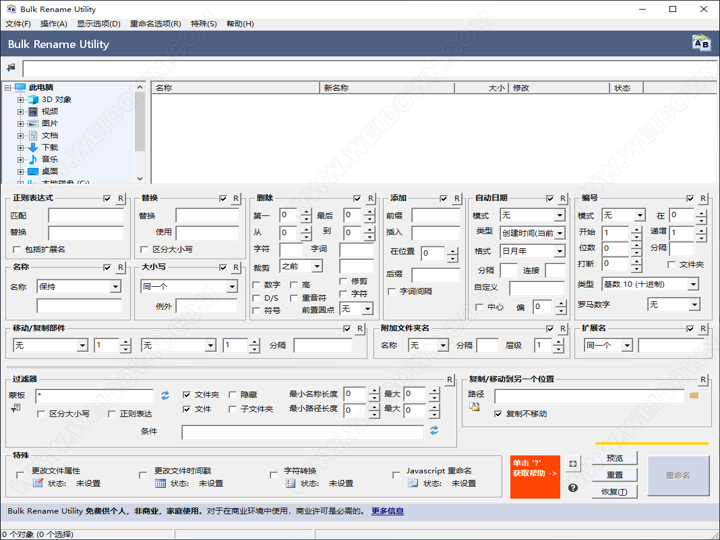720x540 pixels.
Task: Click the expand window icon beside orange help box
Action: click(573, 464)
